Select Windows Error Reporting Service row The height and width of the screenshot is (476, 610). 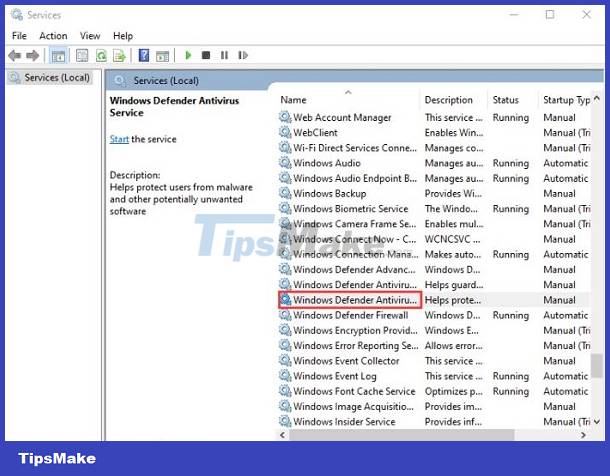(x=434, y=345)
